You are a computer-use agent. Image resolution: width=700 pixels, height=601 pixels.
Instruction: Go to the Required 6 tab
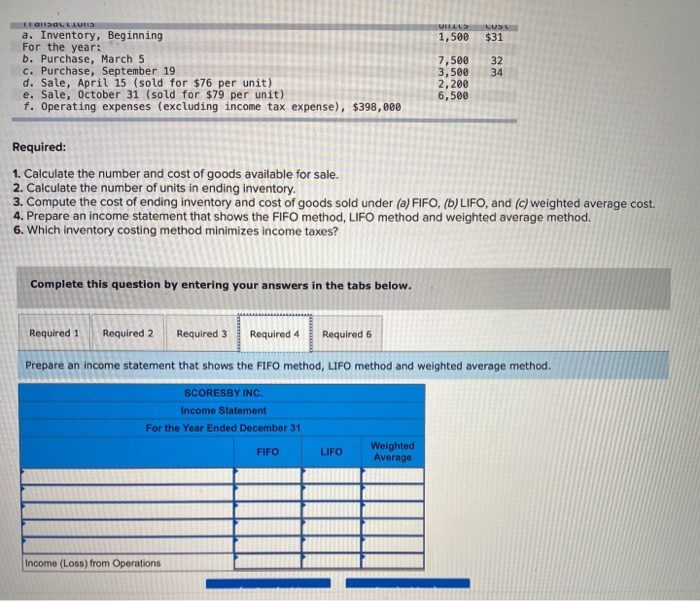[347, 334]
